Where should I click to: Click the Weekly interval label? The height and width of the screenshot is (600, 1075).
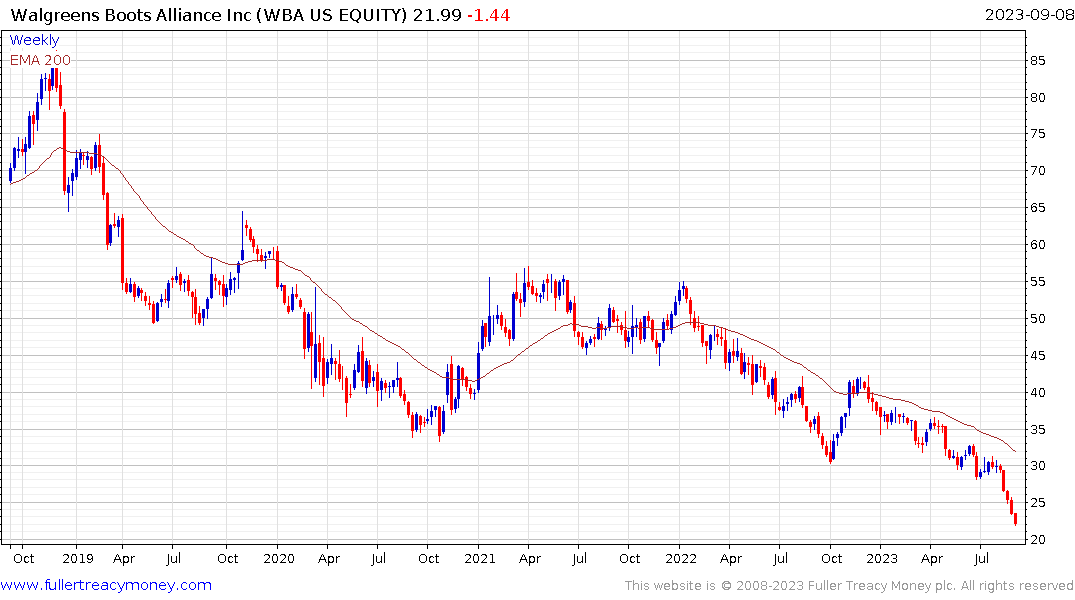pos(34,40)
